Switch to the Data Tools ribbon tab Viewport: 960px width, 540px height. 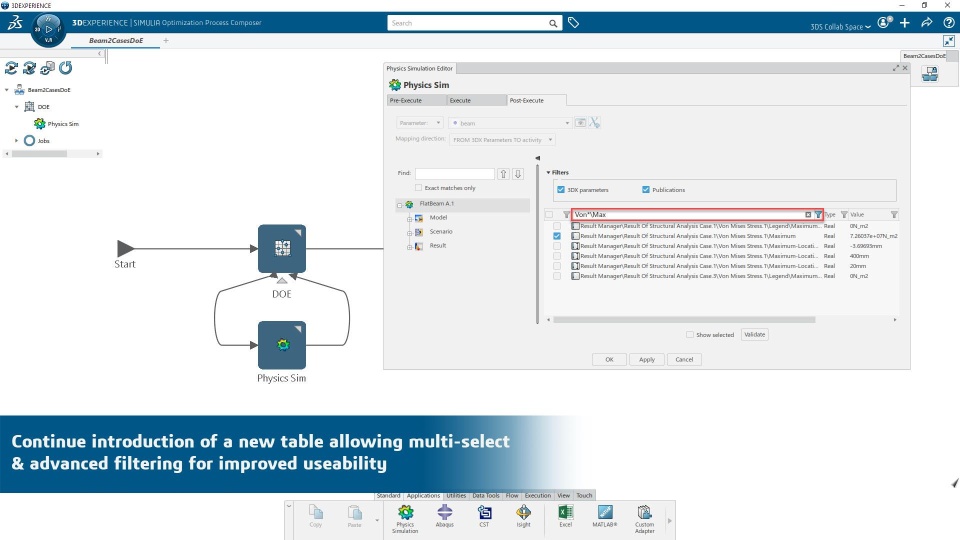(x=486, y=495)
